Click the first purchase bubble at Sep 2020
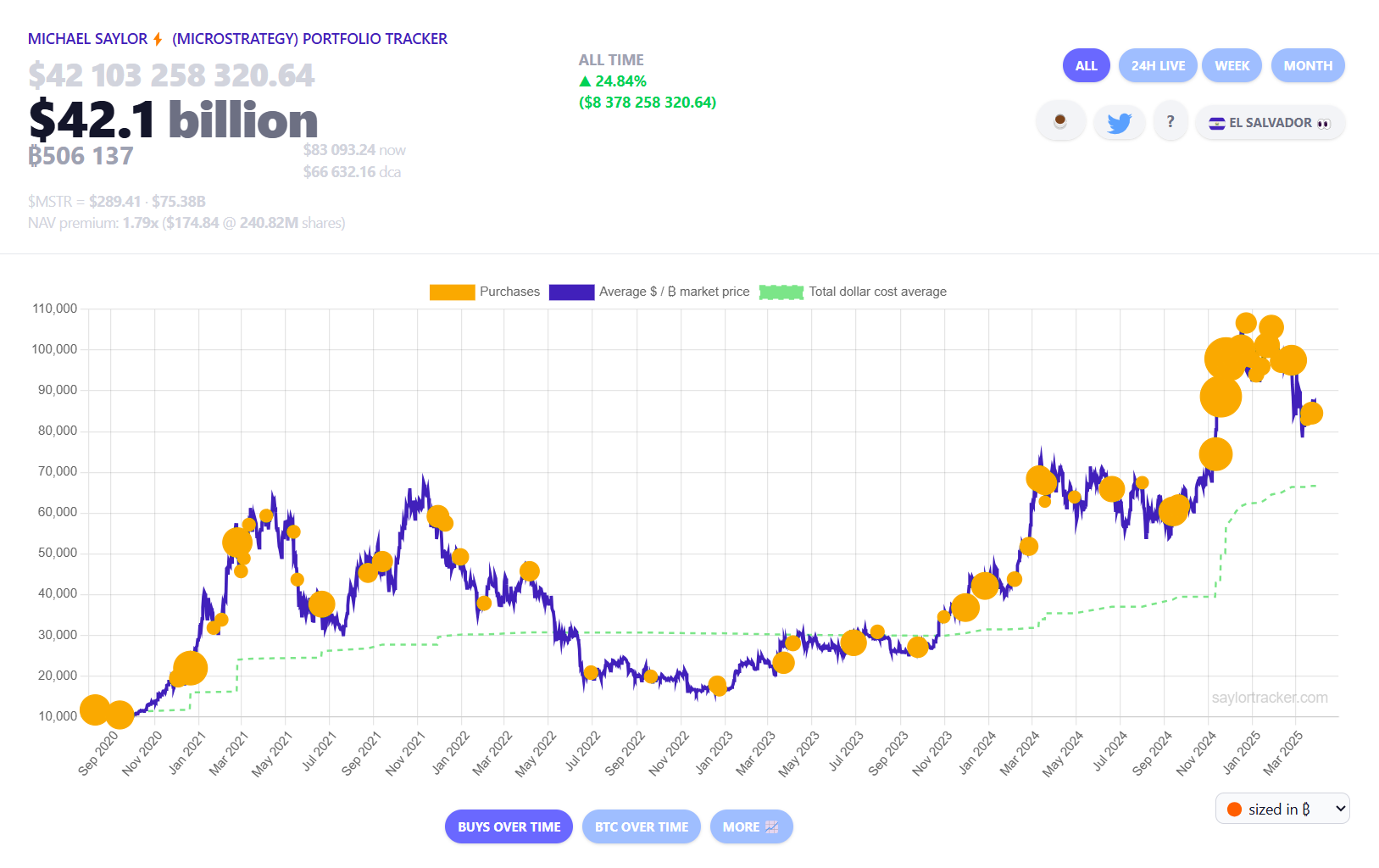The height and width of the screenshot is (868, 1379). tap(94, 709)
